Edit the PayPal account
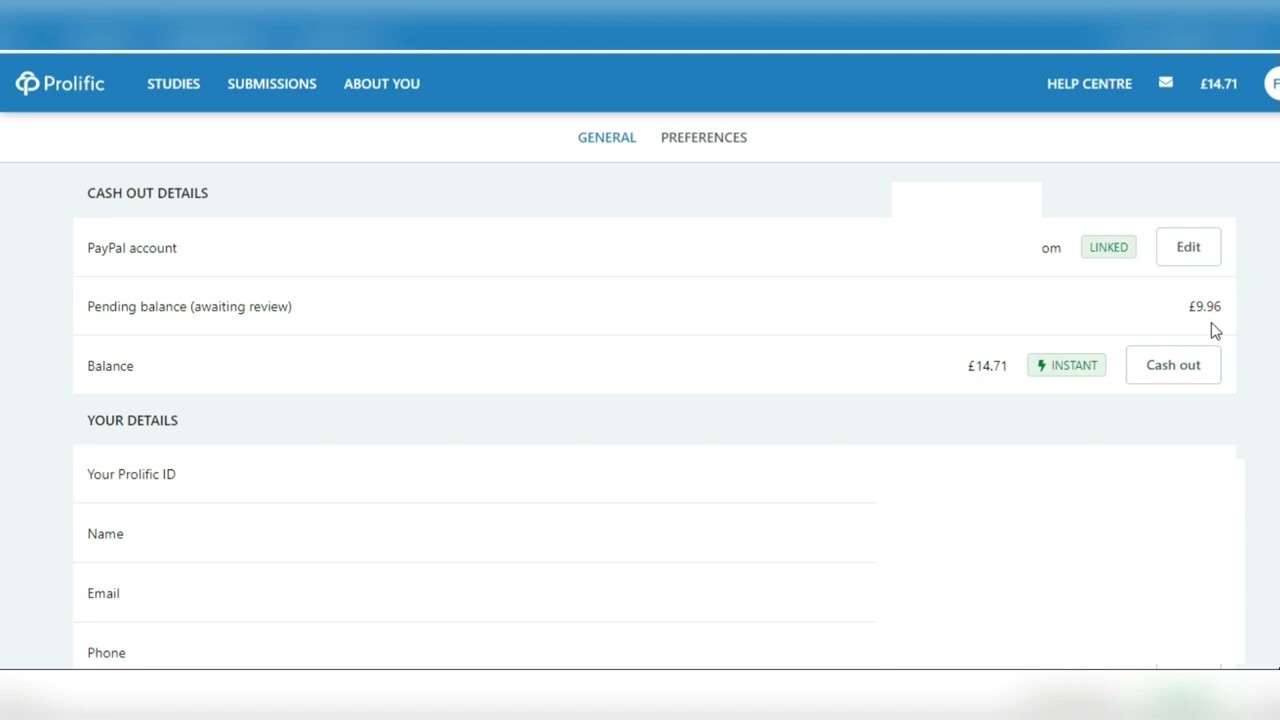 pyautogui.click(x=1188, y=247)
